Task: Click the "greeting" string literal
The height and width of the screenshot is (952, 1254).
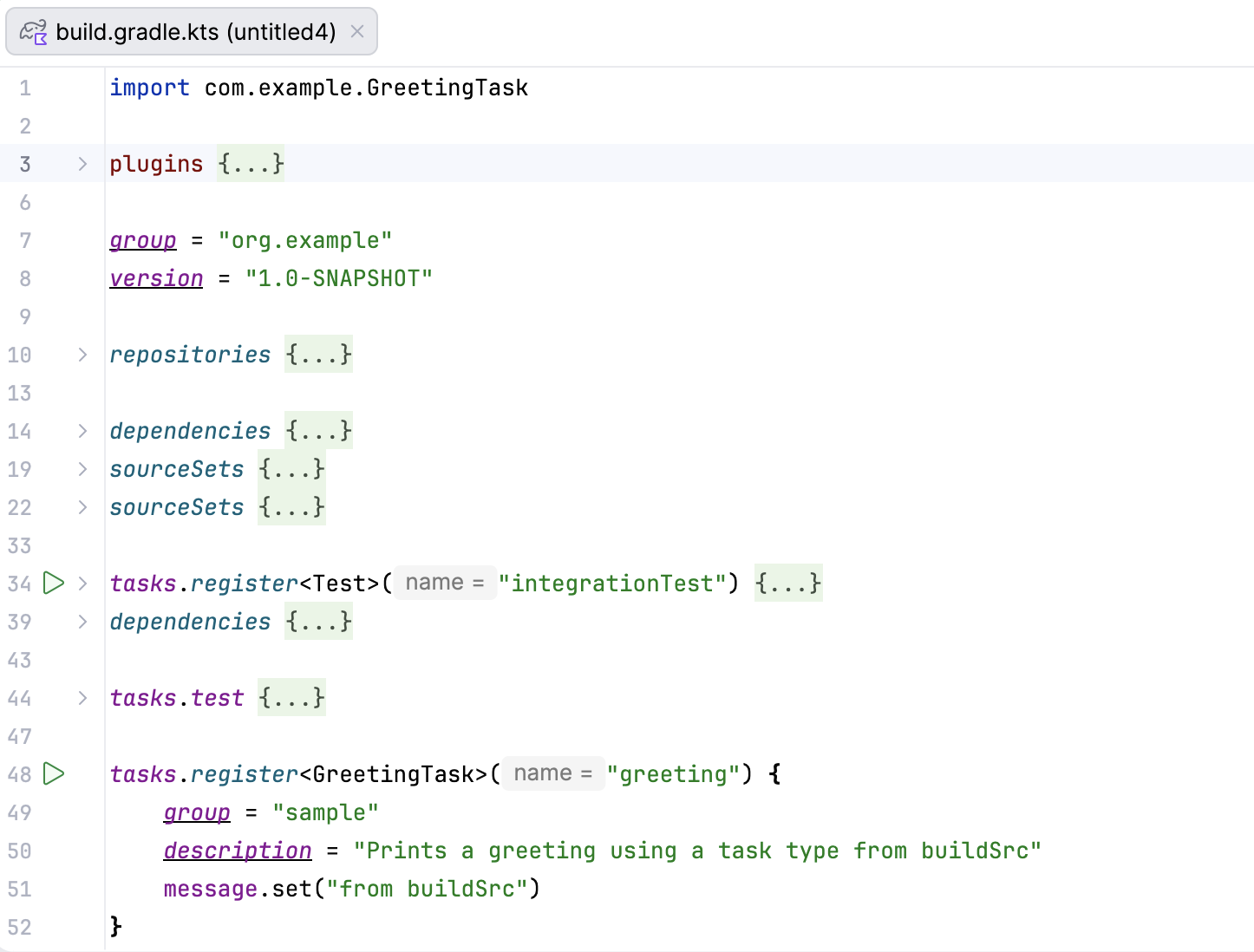Action: pyautogui.click(x=673, y=774)
